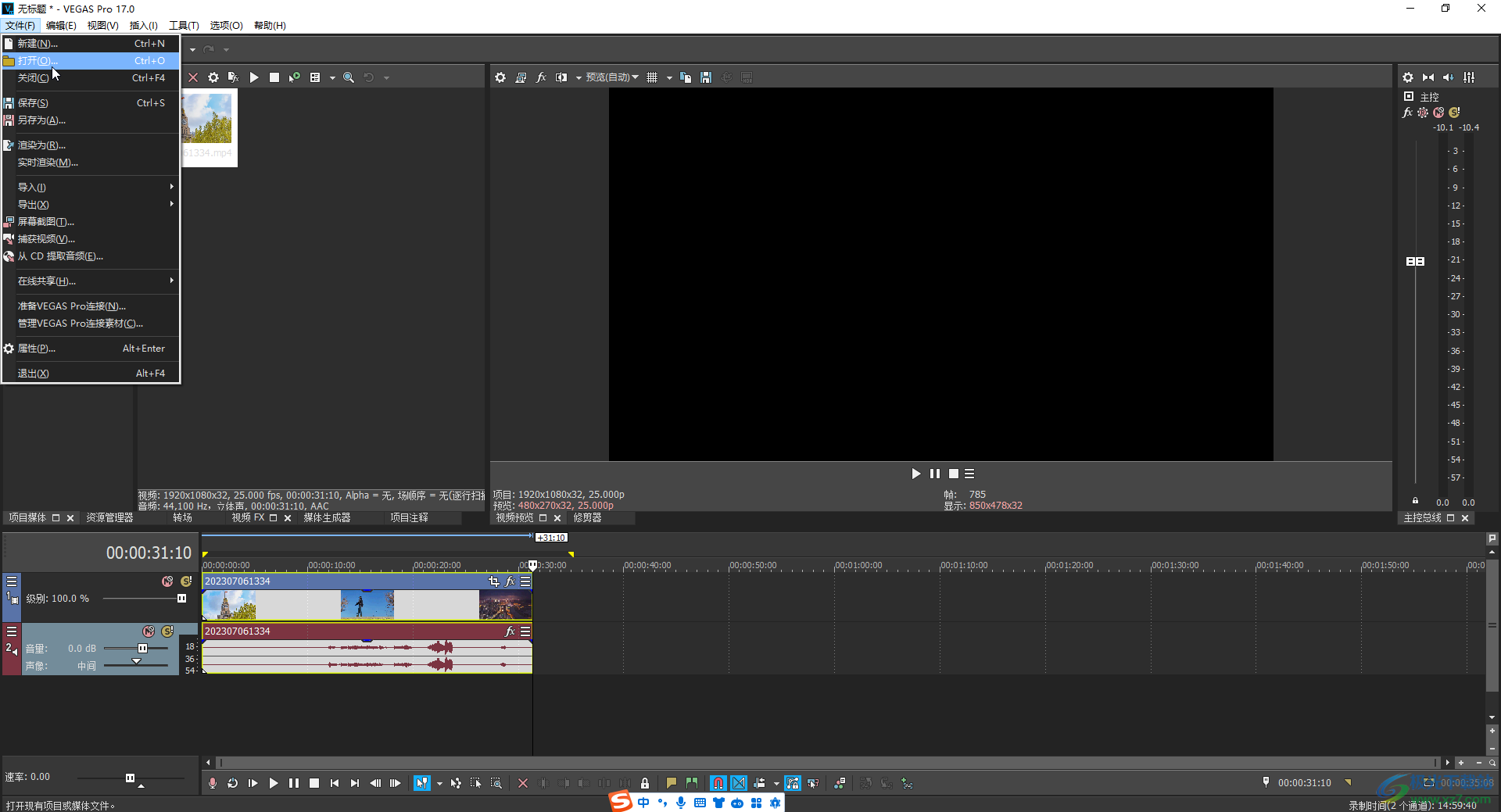Open the audio track 2 hamburger menu
The image size is (1501, 812).
point(12,631)
